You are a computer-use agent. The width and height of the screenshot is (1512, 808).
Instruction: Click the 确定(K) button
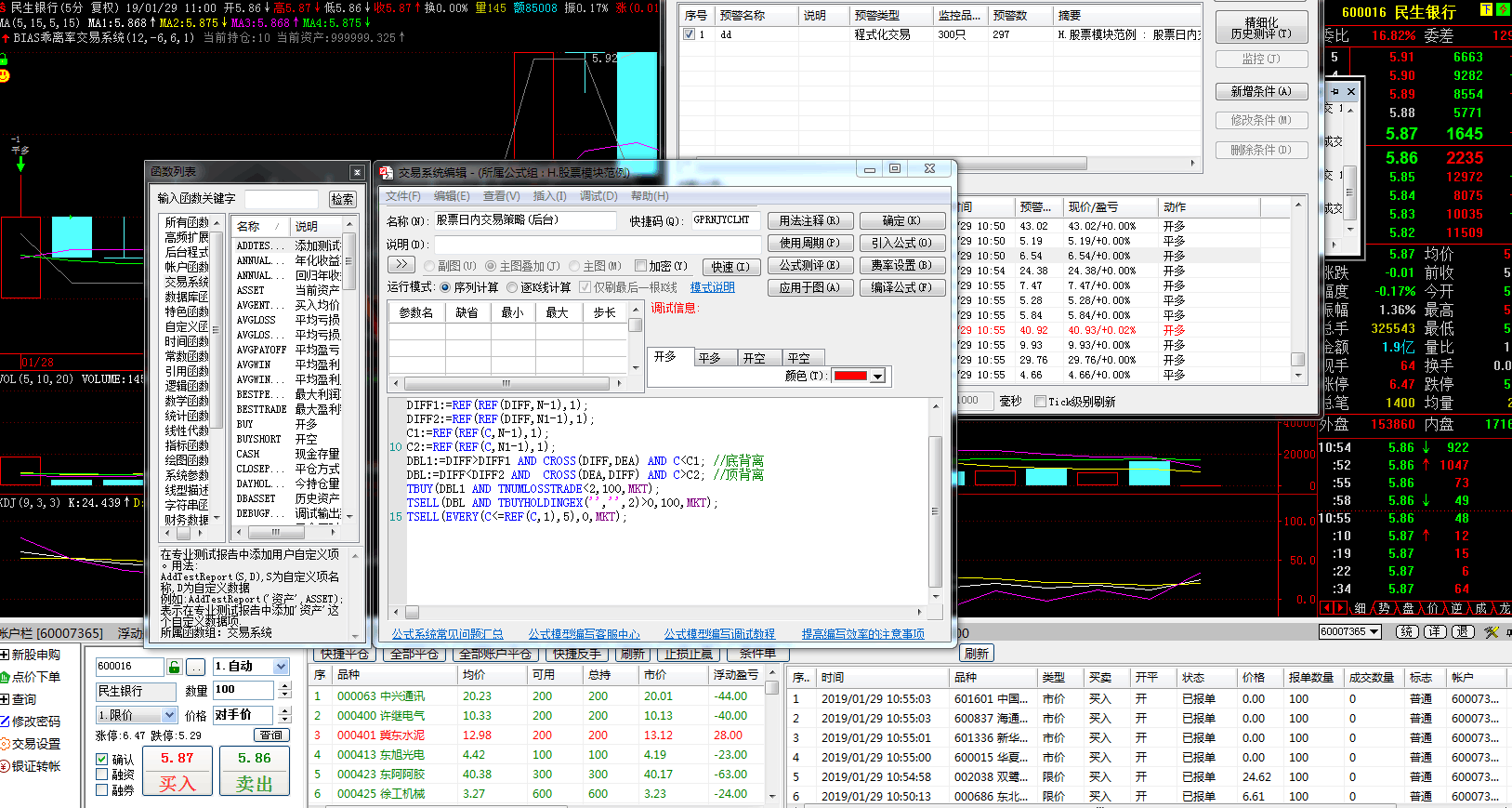tap(901, 220)
